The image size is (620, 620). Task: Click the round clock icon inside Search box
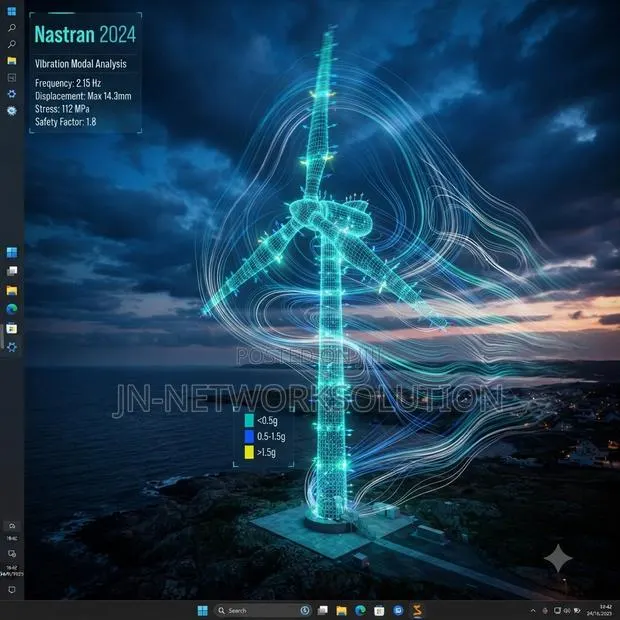[x=304, y=611]
